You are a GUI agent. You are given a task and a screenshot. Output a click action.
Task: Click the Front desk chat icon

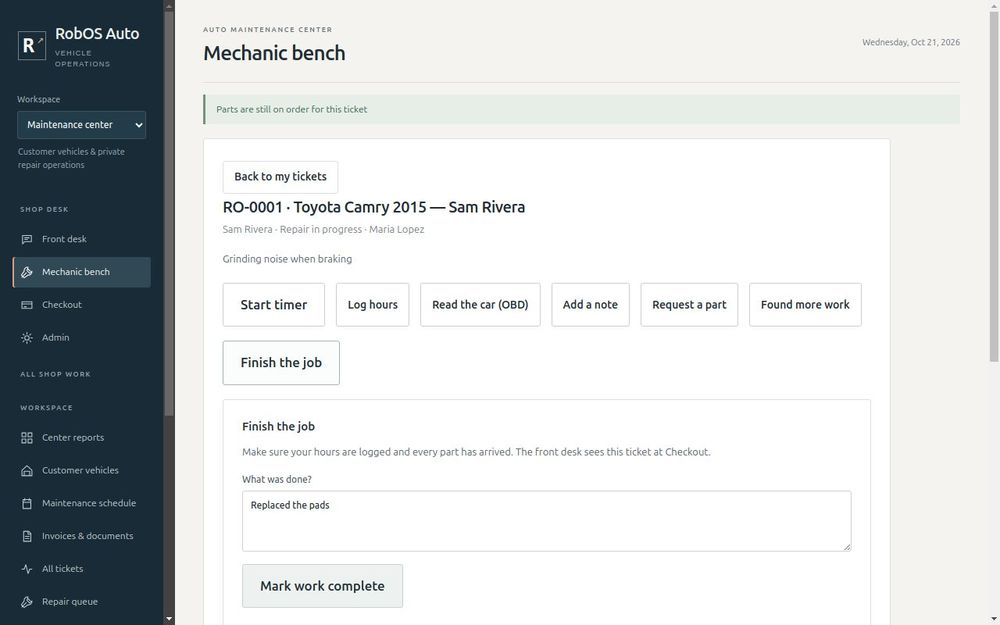pyautogui.click(x=27, y=239)
